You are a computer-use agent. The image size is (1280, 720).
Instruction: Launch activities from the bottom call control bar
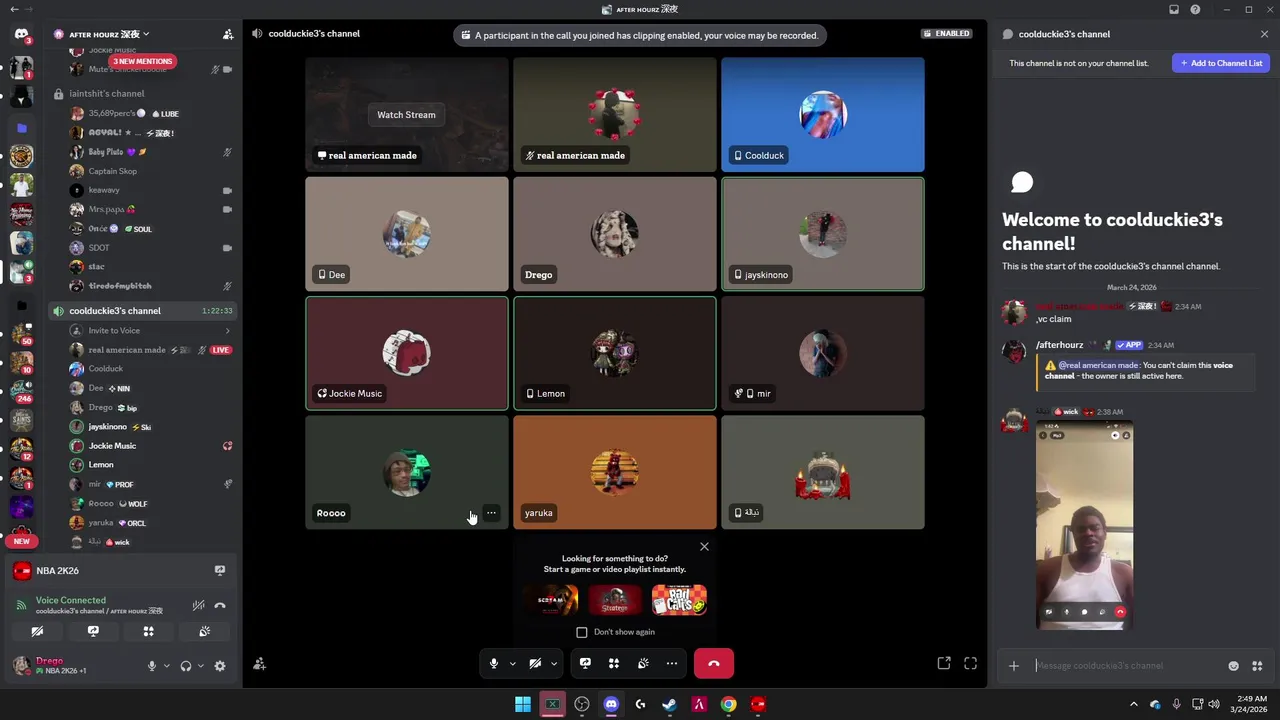pyautogui.click(x=614, y=663)
